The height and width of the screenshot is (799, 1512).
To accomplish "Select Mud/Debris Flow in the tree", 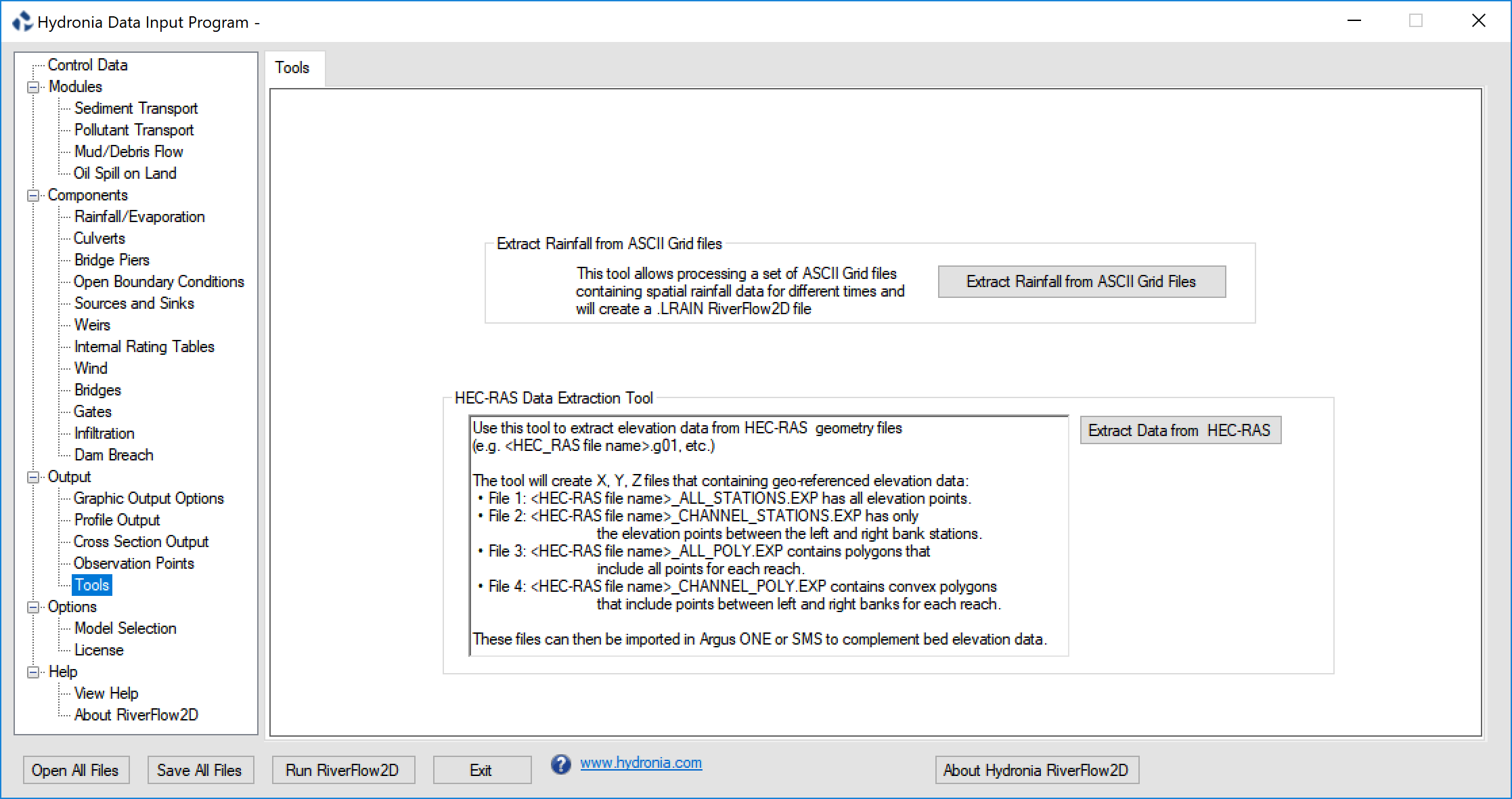I will pos(129,152).
